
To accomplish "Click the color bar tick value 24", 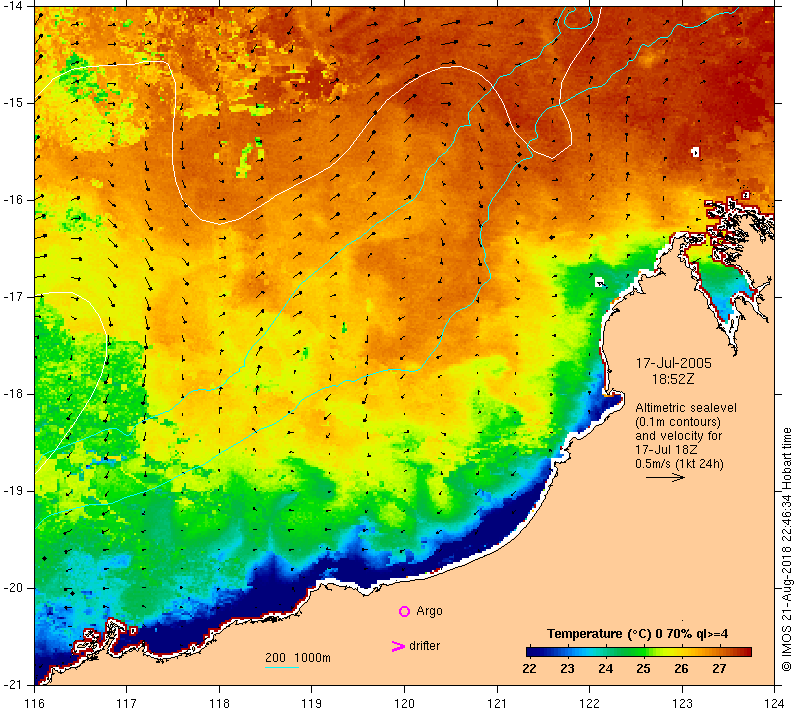I will [605, 669].
